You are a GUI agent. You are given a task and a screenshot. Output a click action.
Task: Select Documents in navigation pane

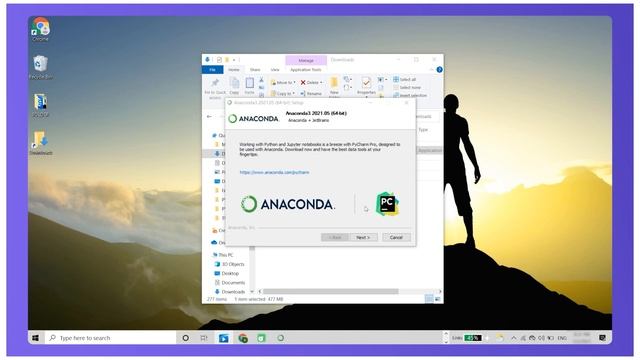230,282
